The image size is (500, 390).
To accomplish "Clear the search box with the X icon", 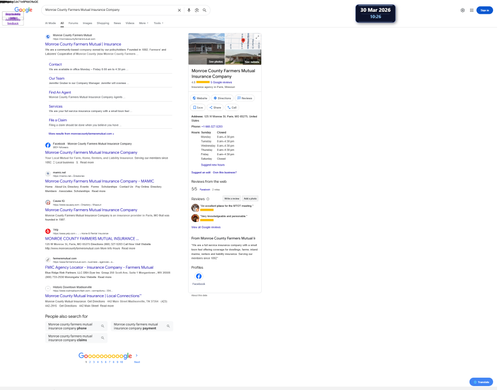I will tap(179, 10).
